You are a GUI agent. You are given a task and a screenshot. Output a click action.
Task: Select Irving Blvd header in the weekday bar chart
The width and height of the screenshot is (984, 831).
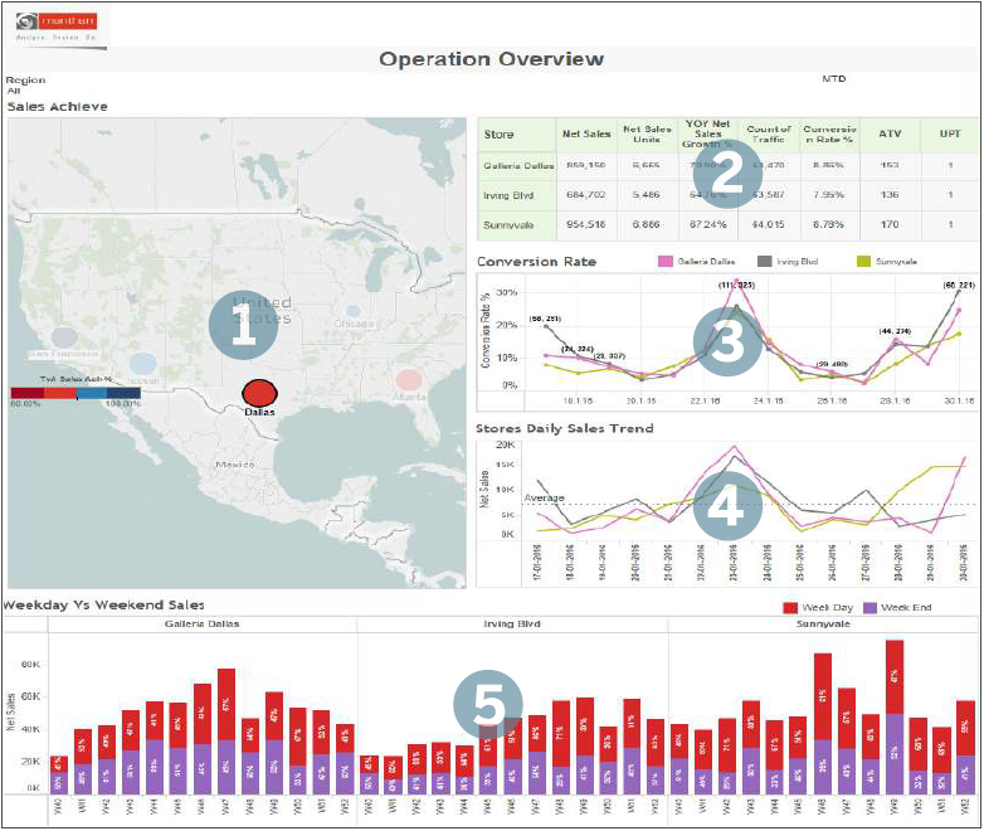click(512, 624)
